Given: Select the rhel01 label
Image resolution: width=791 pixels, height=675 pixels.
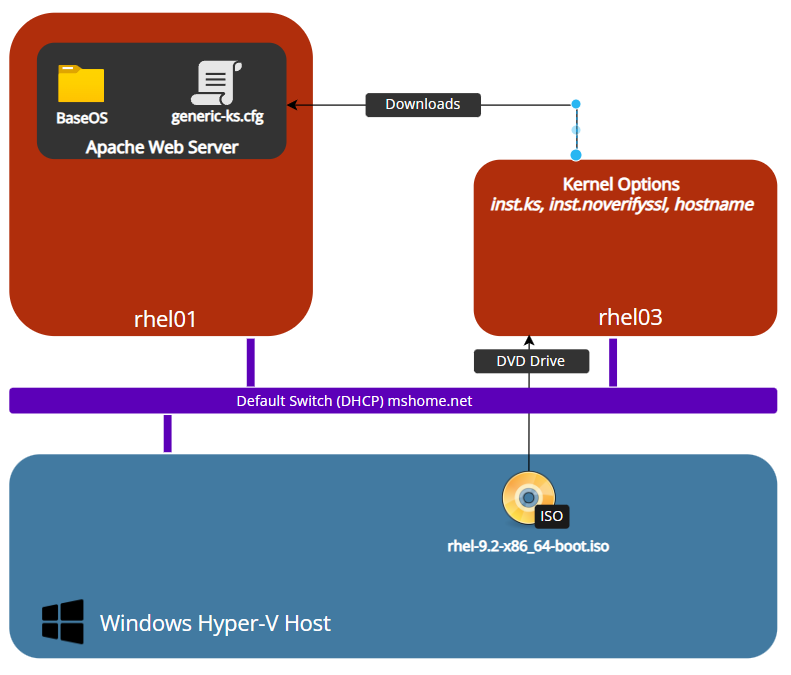Looking at the screenshot, I should [165, 319].
